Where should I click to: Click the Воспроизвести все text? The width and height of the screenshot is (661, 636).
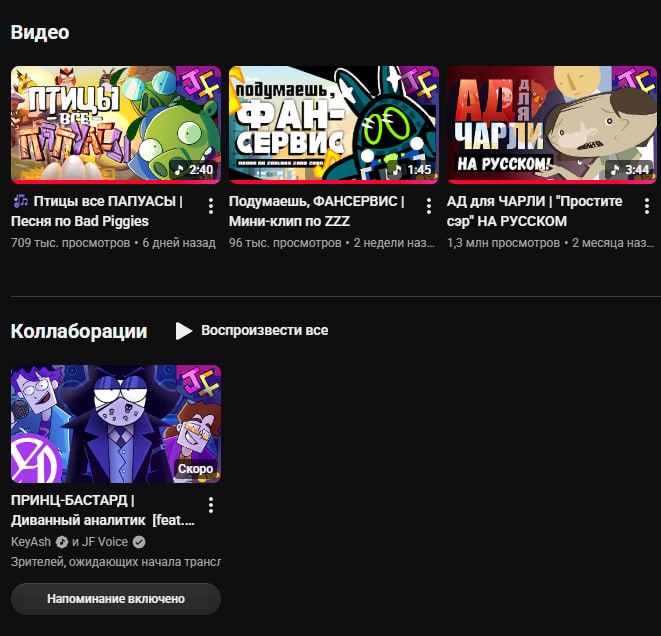[x=264, y=330]
